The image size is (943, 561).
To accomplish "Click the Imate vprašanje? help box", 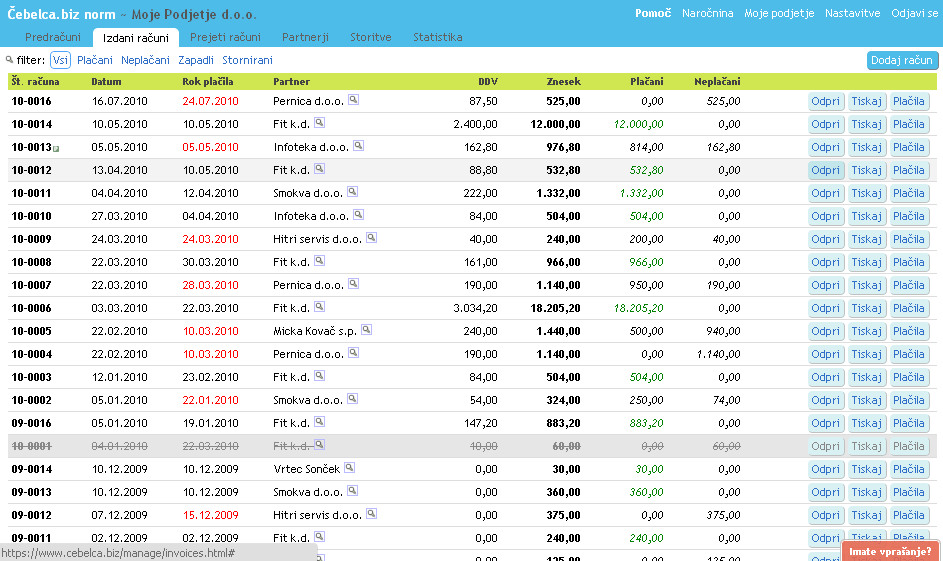I will tap(890, 551).
